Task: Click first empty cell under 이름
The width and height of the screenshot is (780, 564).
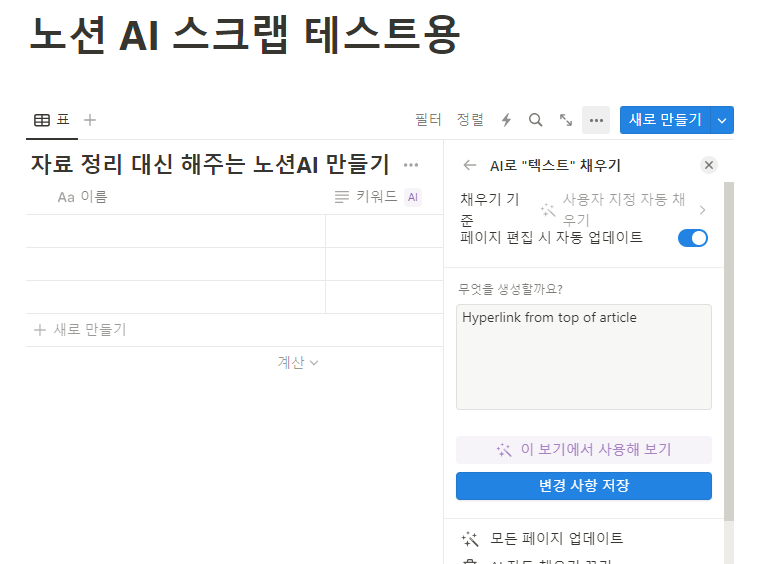Action: (x=176, y=231)
